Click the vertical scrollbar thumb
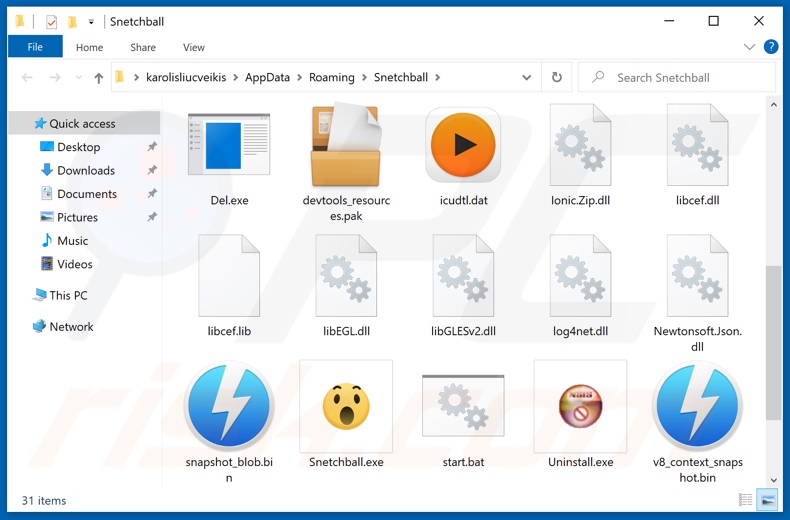 (x=773, y=343)
